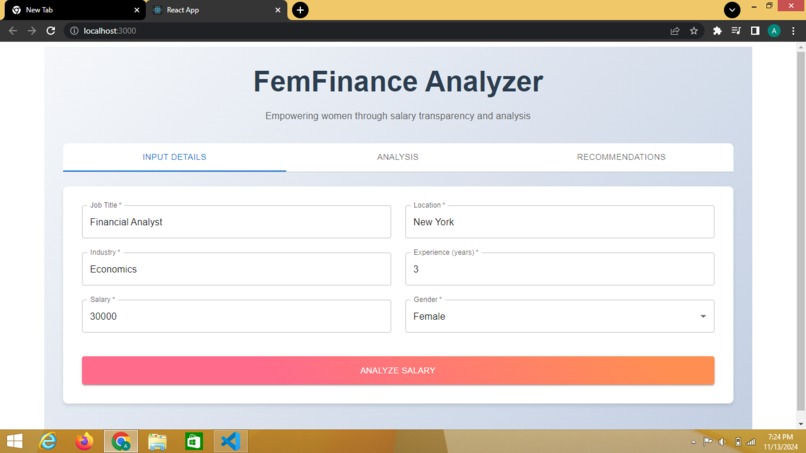The height and width of the screenshot is (453, 806).
Task: Open the volume speaker tray icon
Action: (722, 442)
